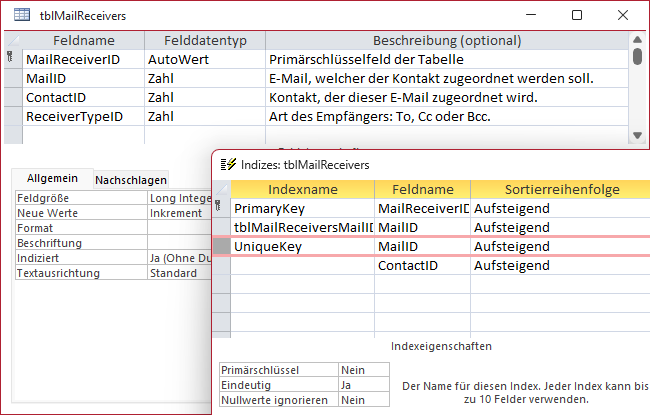The width and height of the screenshot is (650, 415).
Task: Click the empty Beschriftung property field
Action: (x=180, y=243)
